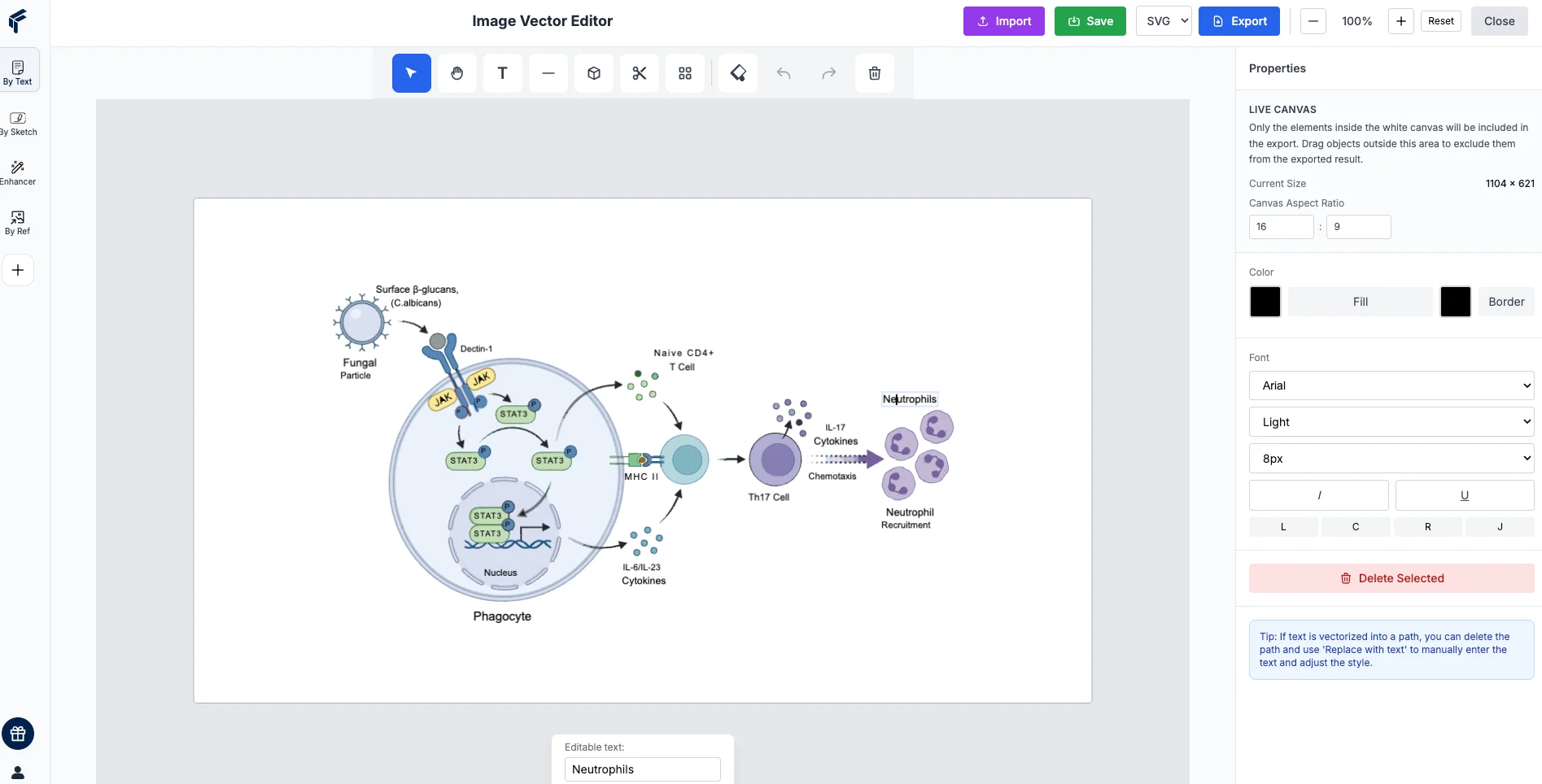Click the trash delete icon in toolbar
Screen dimensions: 1542x784
(875, 73)
